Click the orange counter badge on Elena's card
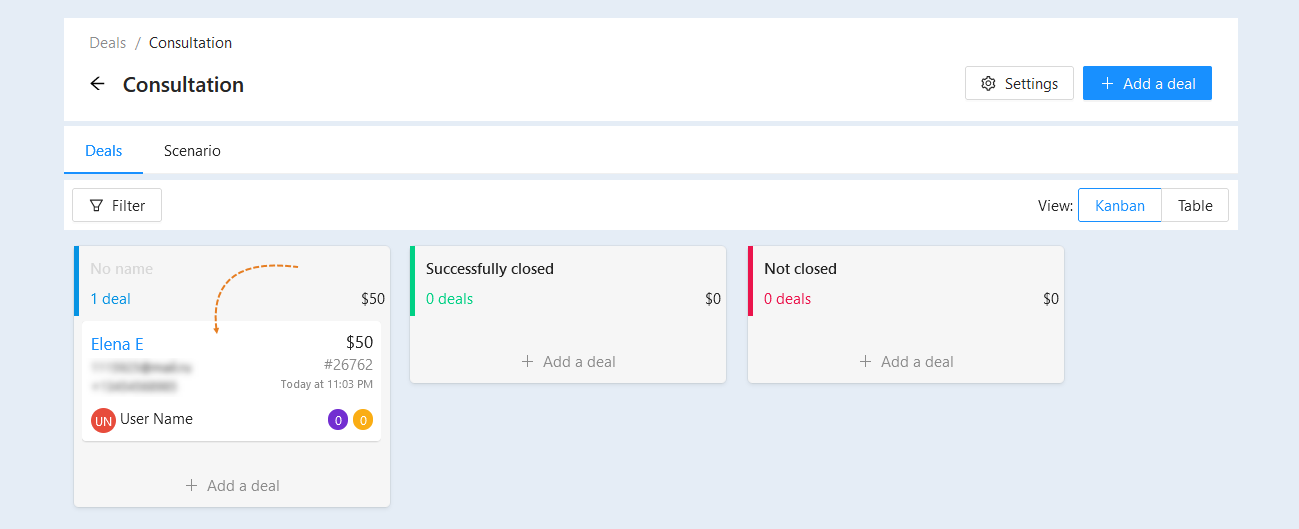The width and height of the screenshot is (1299, 529). point(363,420)
